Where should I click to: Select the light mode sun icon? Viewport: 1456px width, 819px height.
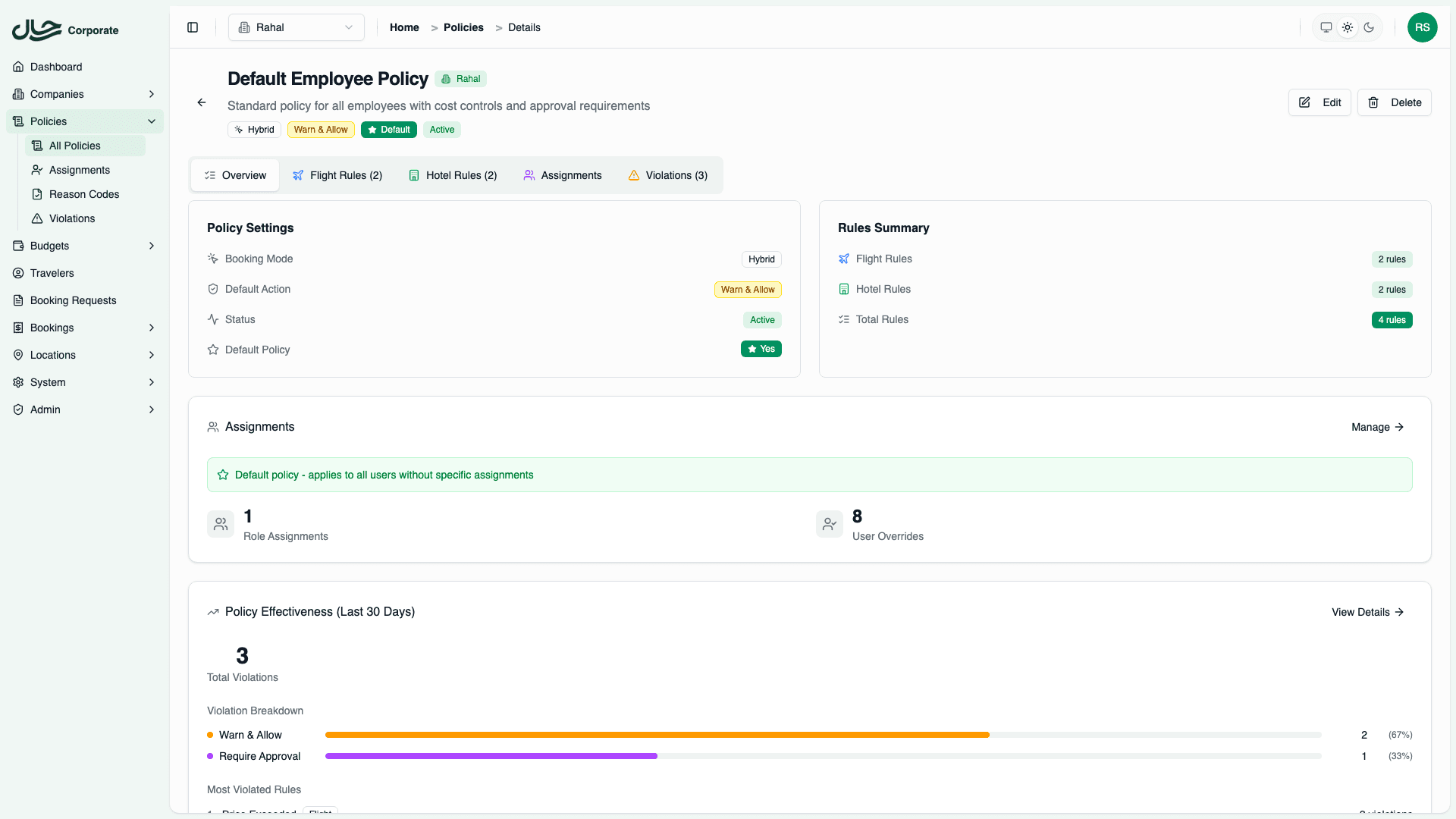coord(1348,27)
